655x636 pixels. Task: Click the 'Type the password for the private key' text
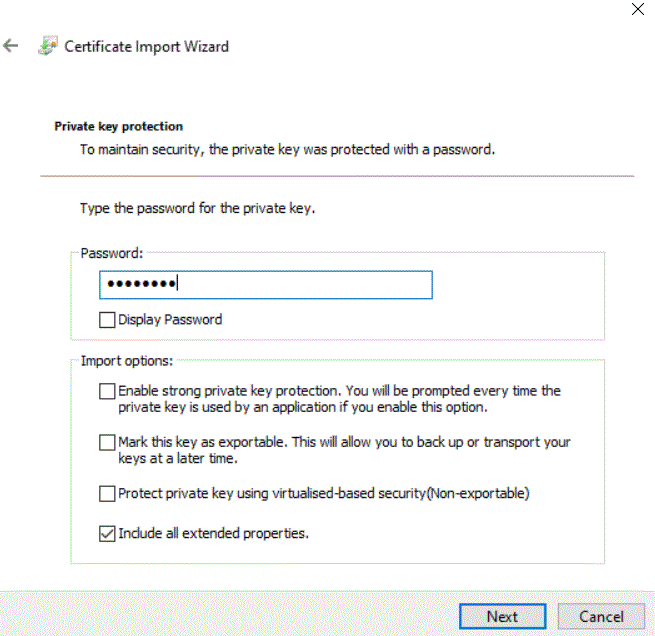(198, 208)
